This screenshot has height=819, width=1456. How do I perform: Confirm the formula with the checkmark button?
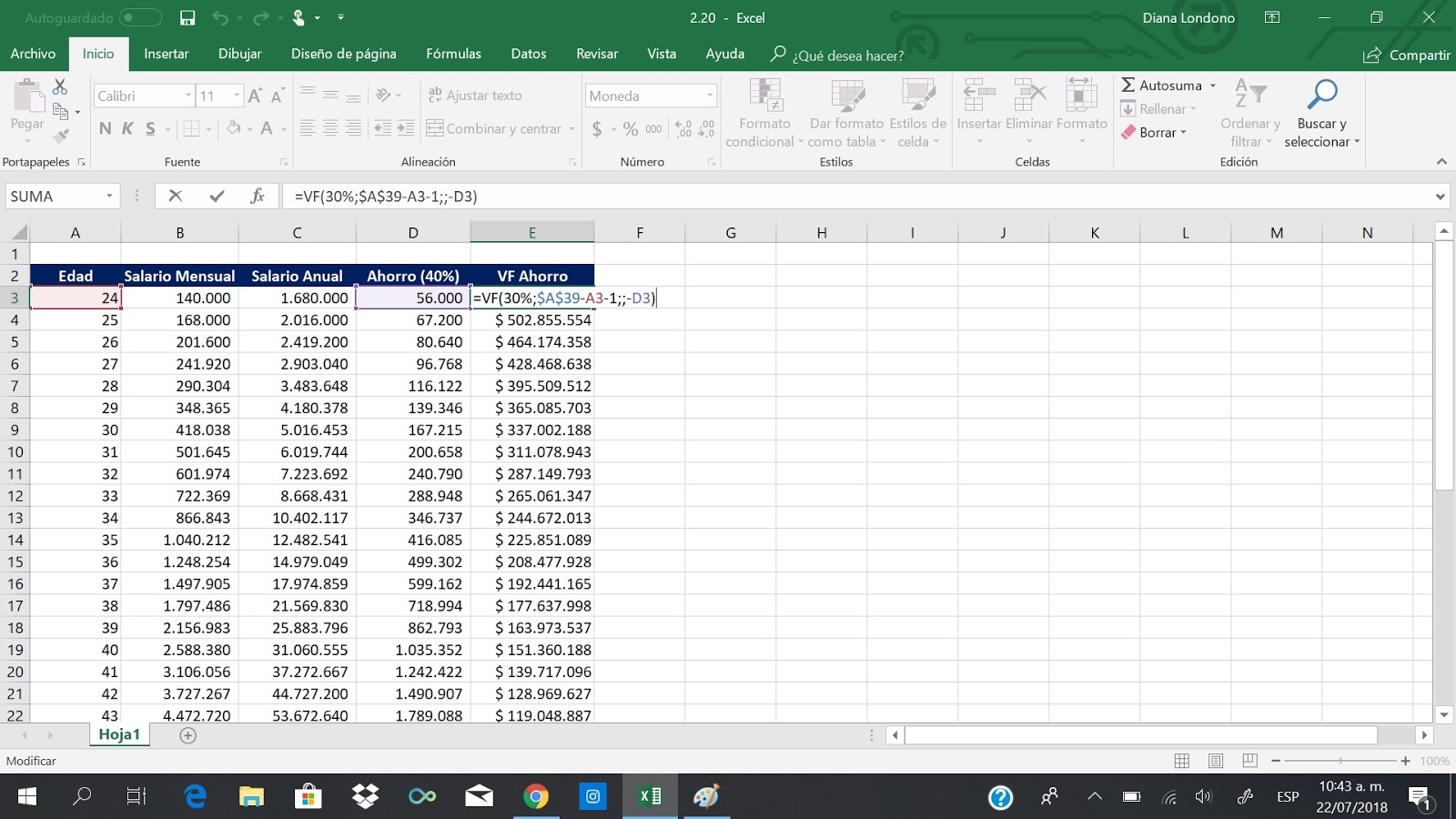coord(217,196)
